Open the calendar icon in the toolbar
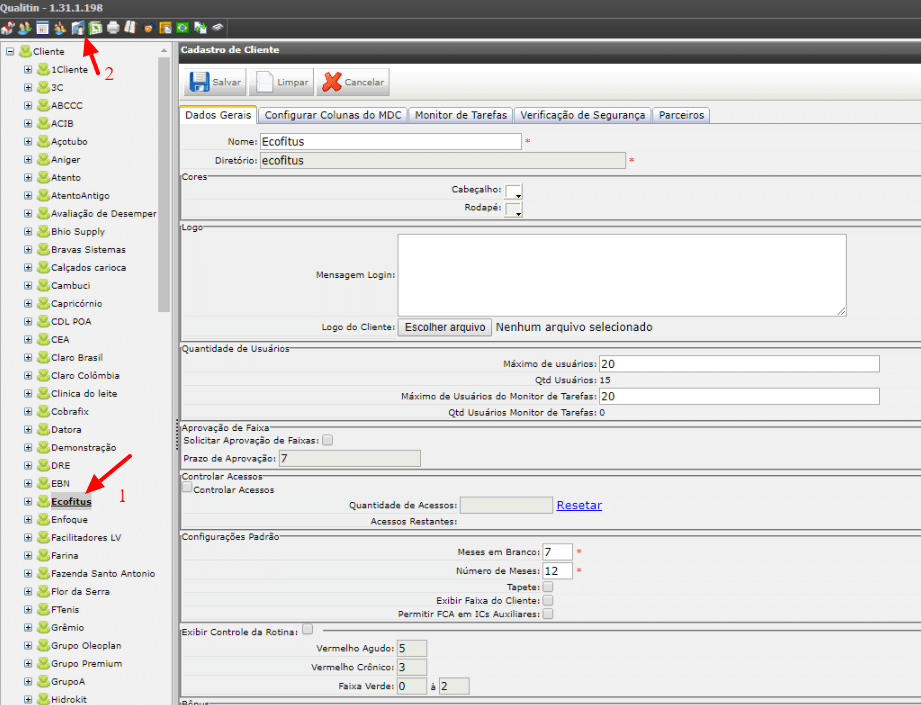 pyautogui.click(x=42, y=27)
